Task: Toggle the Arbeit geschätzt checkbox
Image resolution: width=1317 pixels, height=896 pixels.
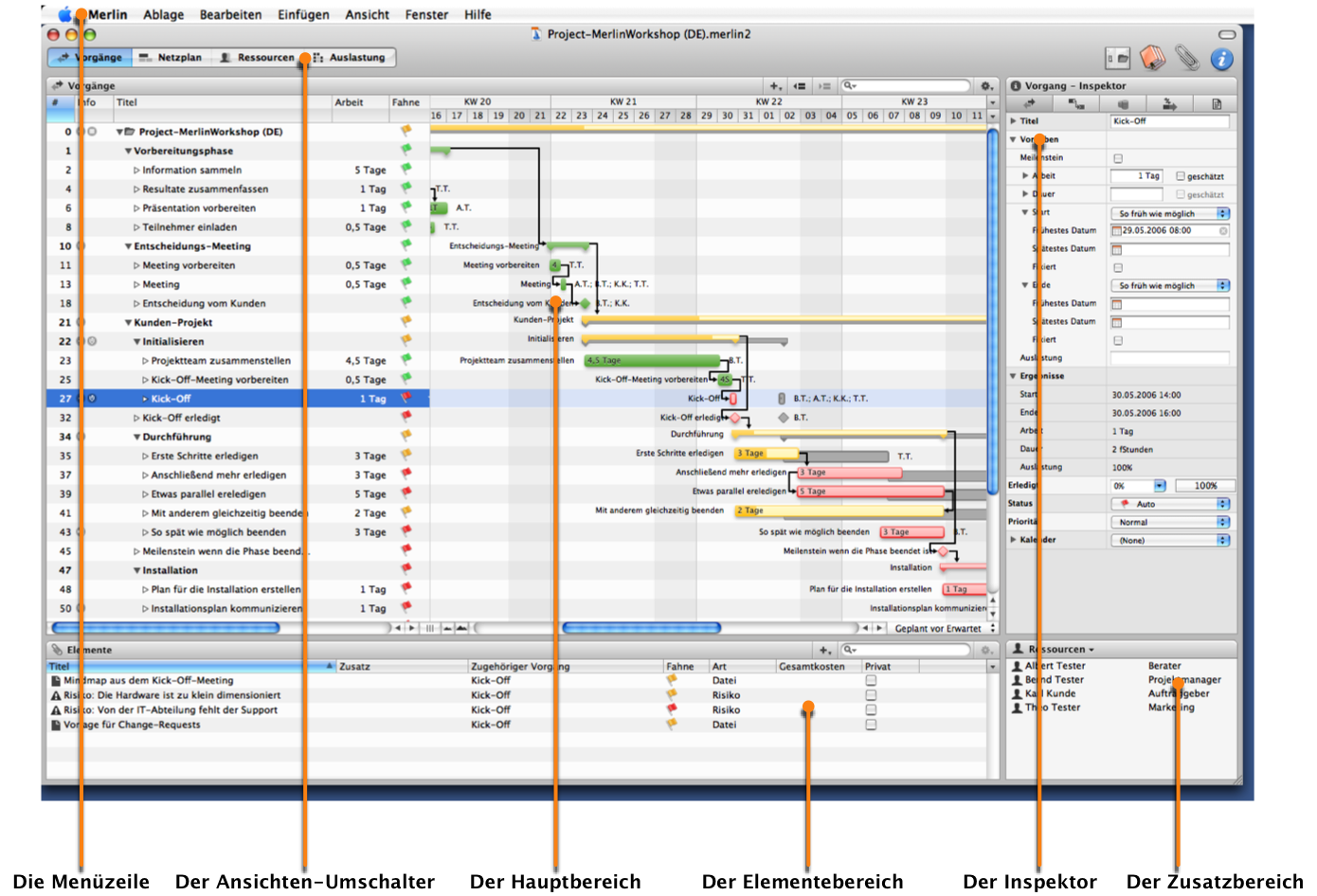Action: pos(1181,176)
